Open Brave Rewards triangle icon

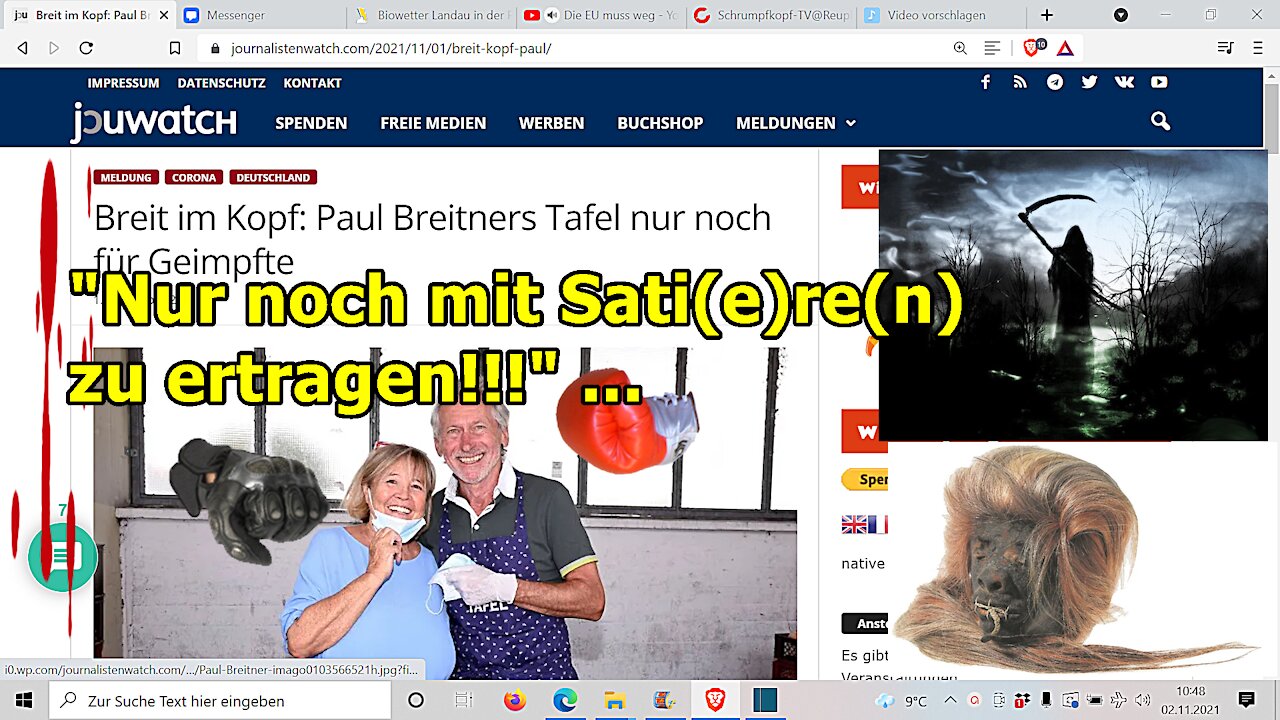(1066, 48)
